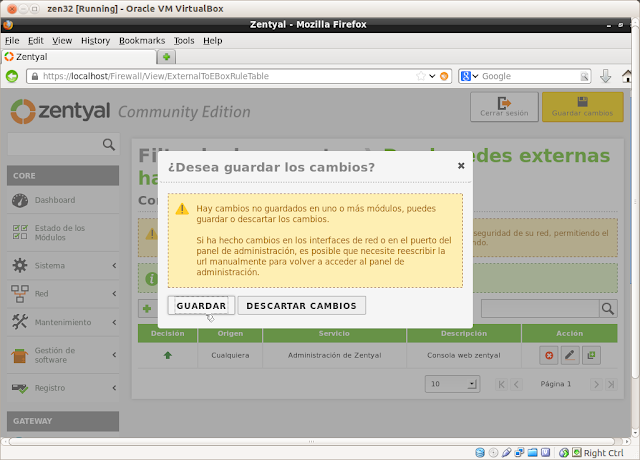Open Estado de los Módulos
The height and width of the screenshot is (460, 640).
click(60, 233)
